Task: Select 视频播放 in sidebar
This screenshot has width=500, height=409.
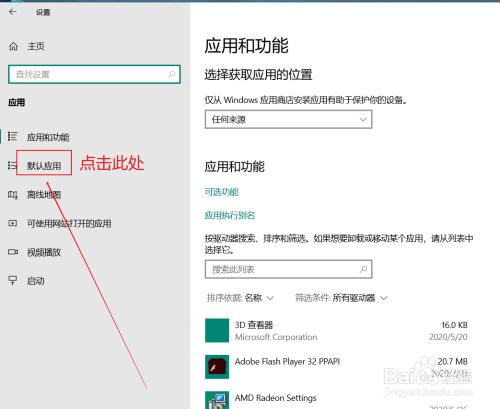Action: click(x=44, y=252)
